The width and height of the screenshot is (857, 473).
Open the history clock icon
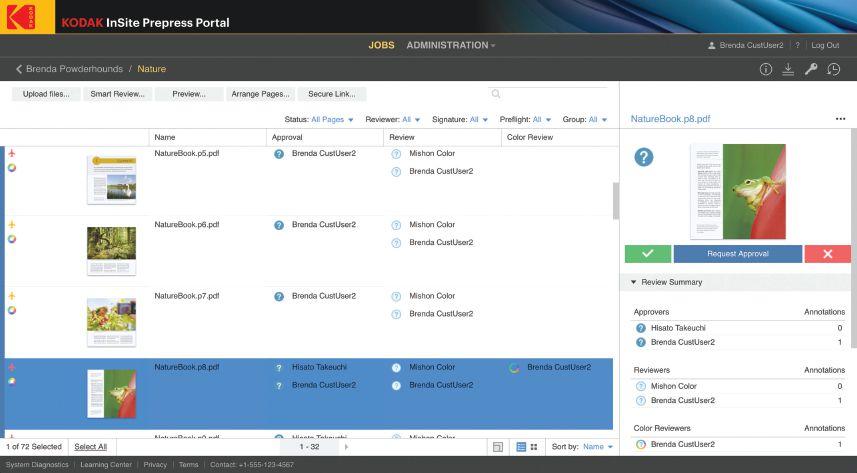coord(833,69)
